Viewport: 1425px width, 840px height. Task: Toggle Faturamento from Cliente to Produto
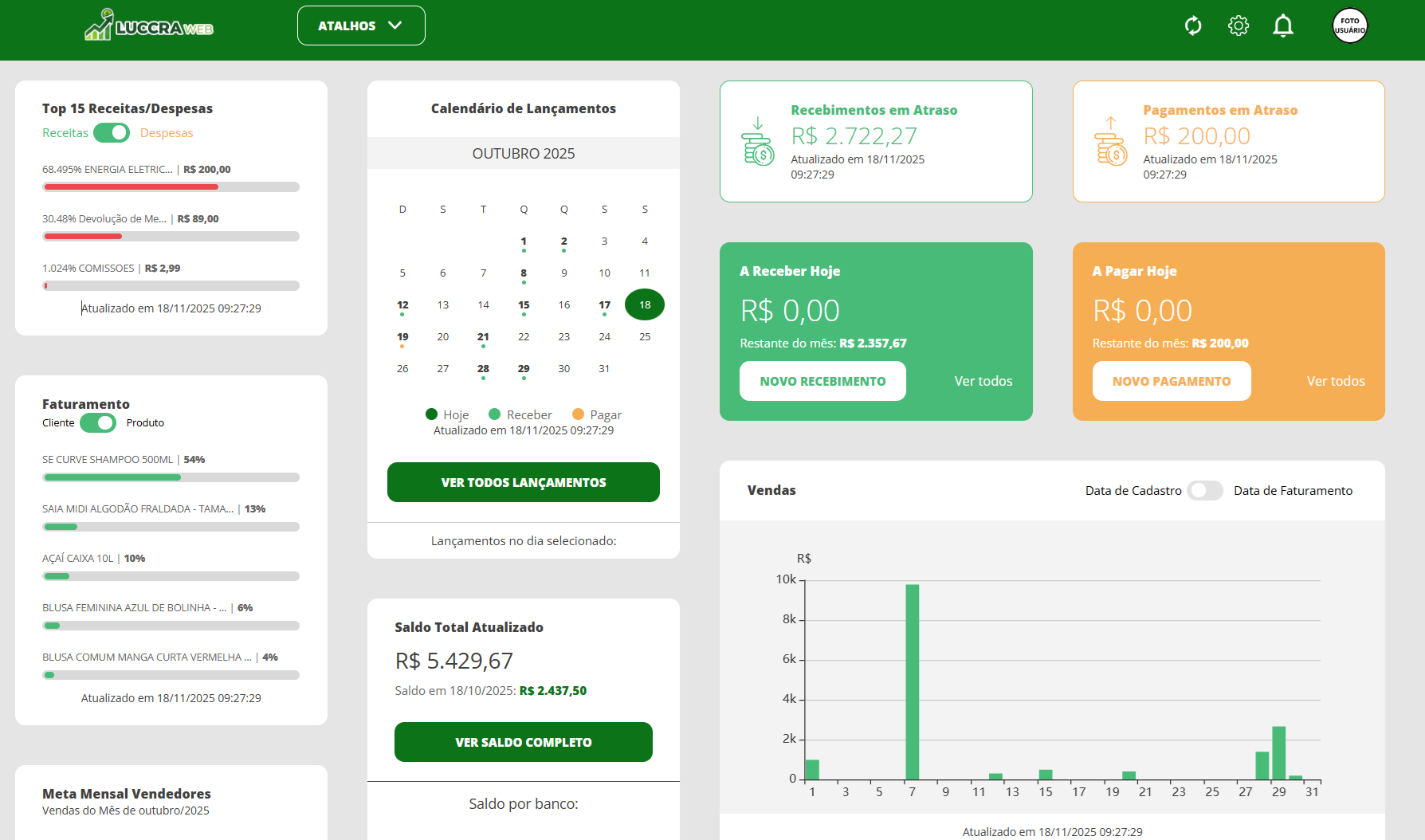tap(98, 423)
